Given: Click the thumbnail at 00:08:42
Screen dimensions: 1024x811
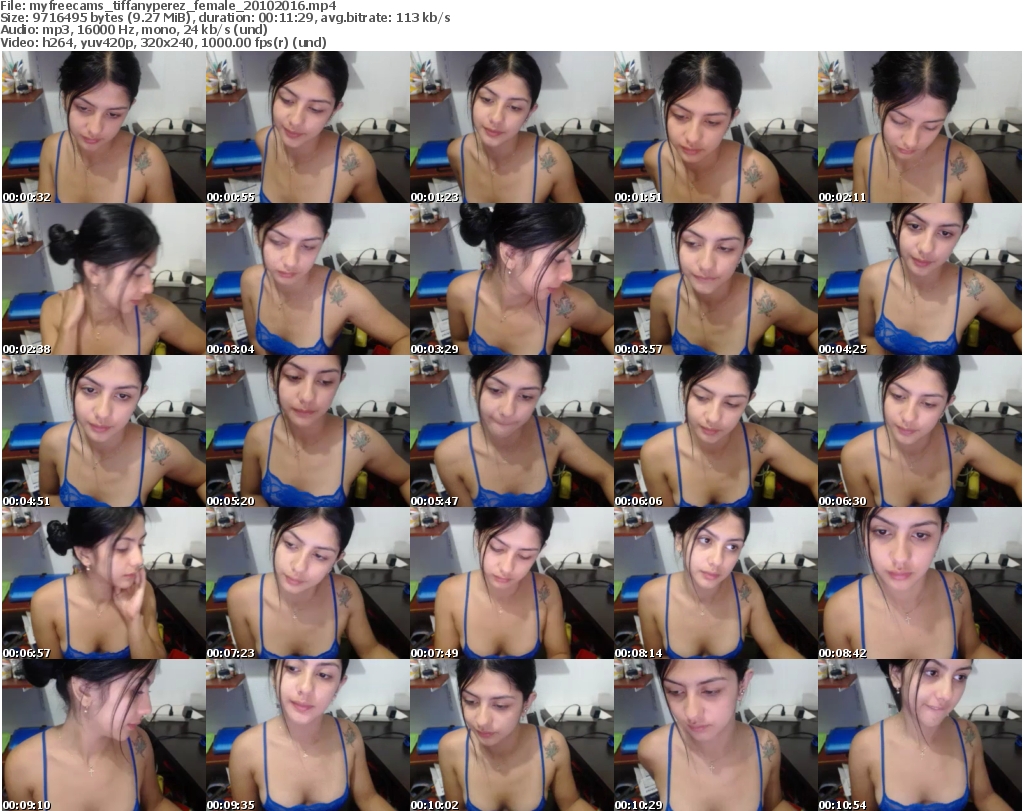Looking at the screenshot, I should 920,583.
